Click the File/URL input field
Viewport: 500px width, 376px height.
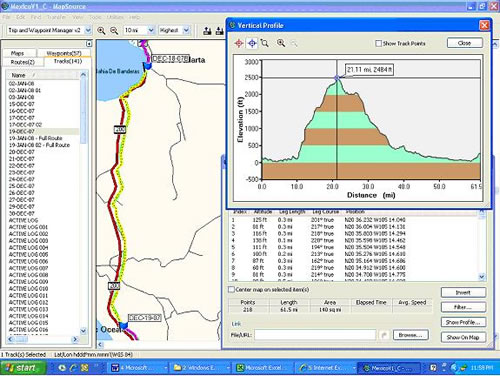pos(315,335)
